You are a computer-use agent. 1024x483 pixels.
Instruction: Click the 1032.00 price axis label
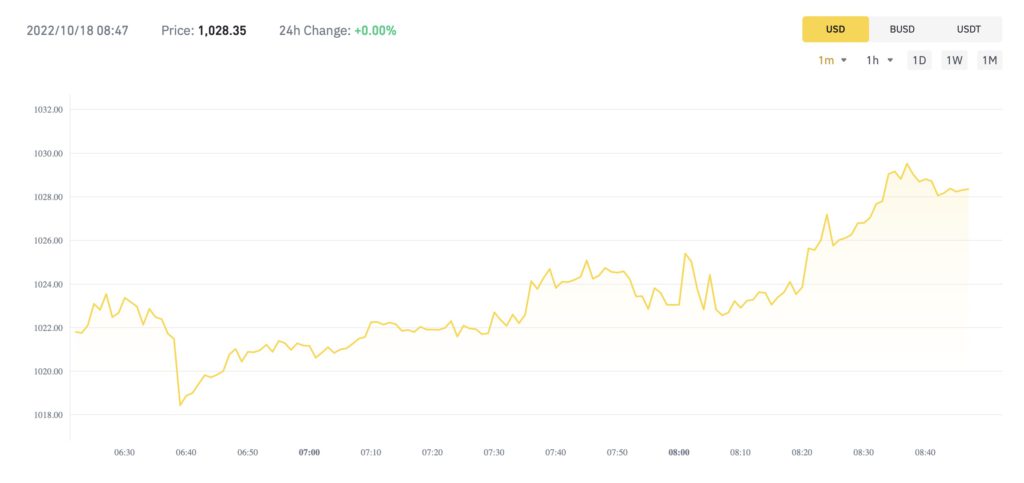(x=48, y=110)
